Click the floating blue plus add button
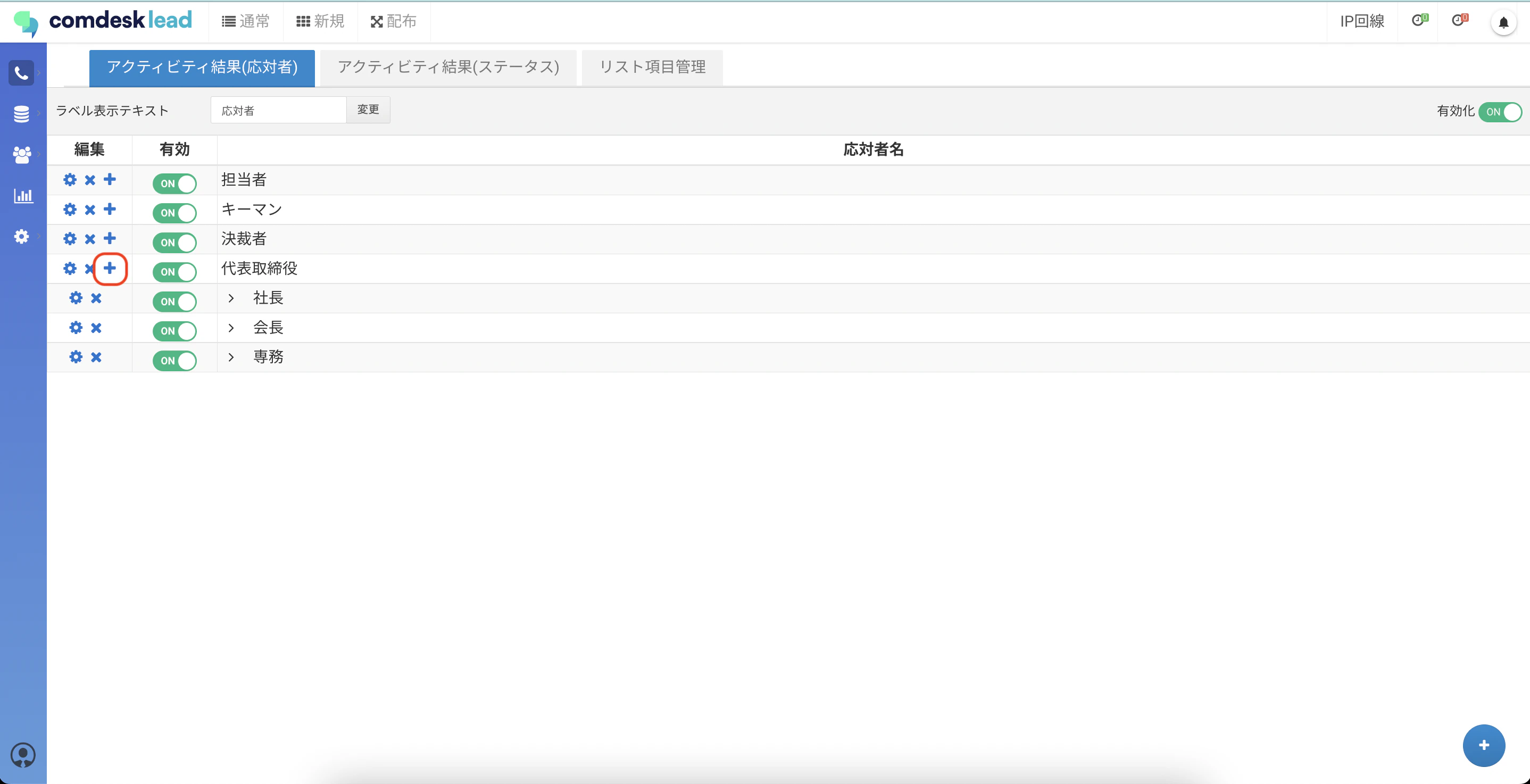 pyautogui.click(x=1484, y=745)
